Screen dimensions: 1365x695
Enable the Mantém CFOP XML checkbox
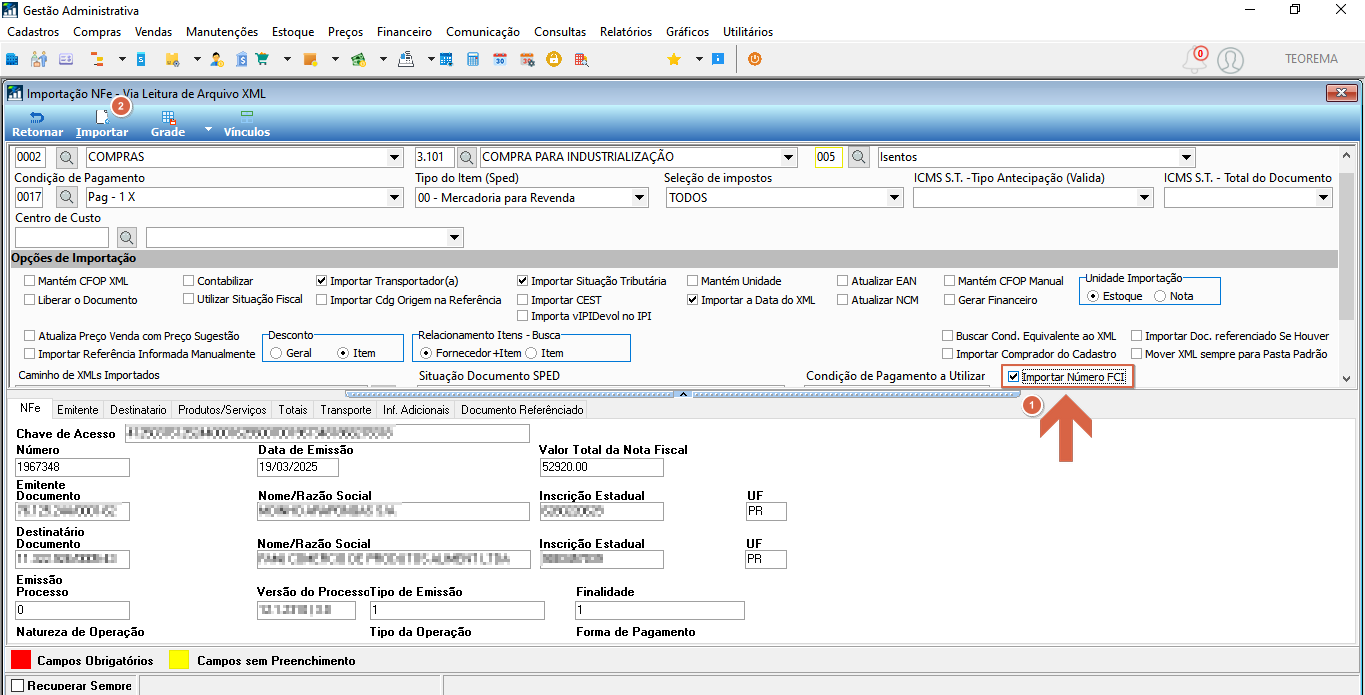30,281
